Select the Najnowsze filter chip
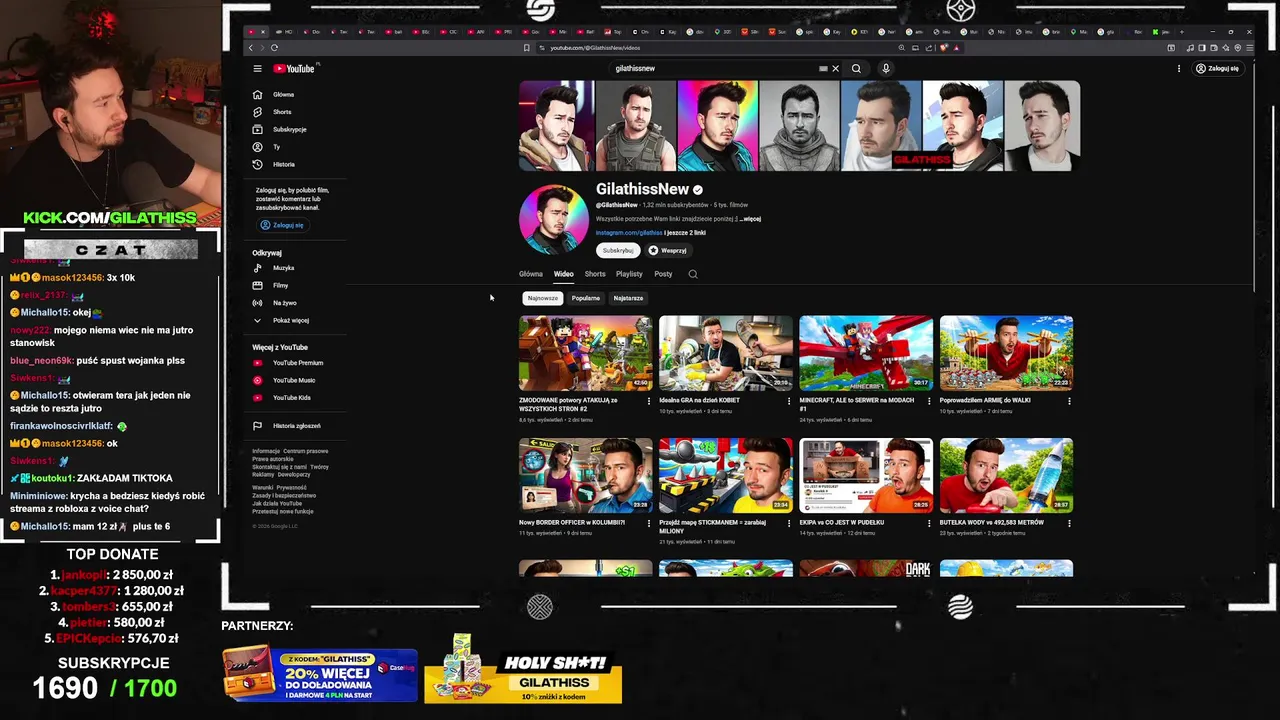This screenshot has width=1280, height=720. click(x=543, y=298)
